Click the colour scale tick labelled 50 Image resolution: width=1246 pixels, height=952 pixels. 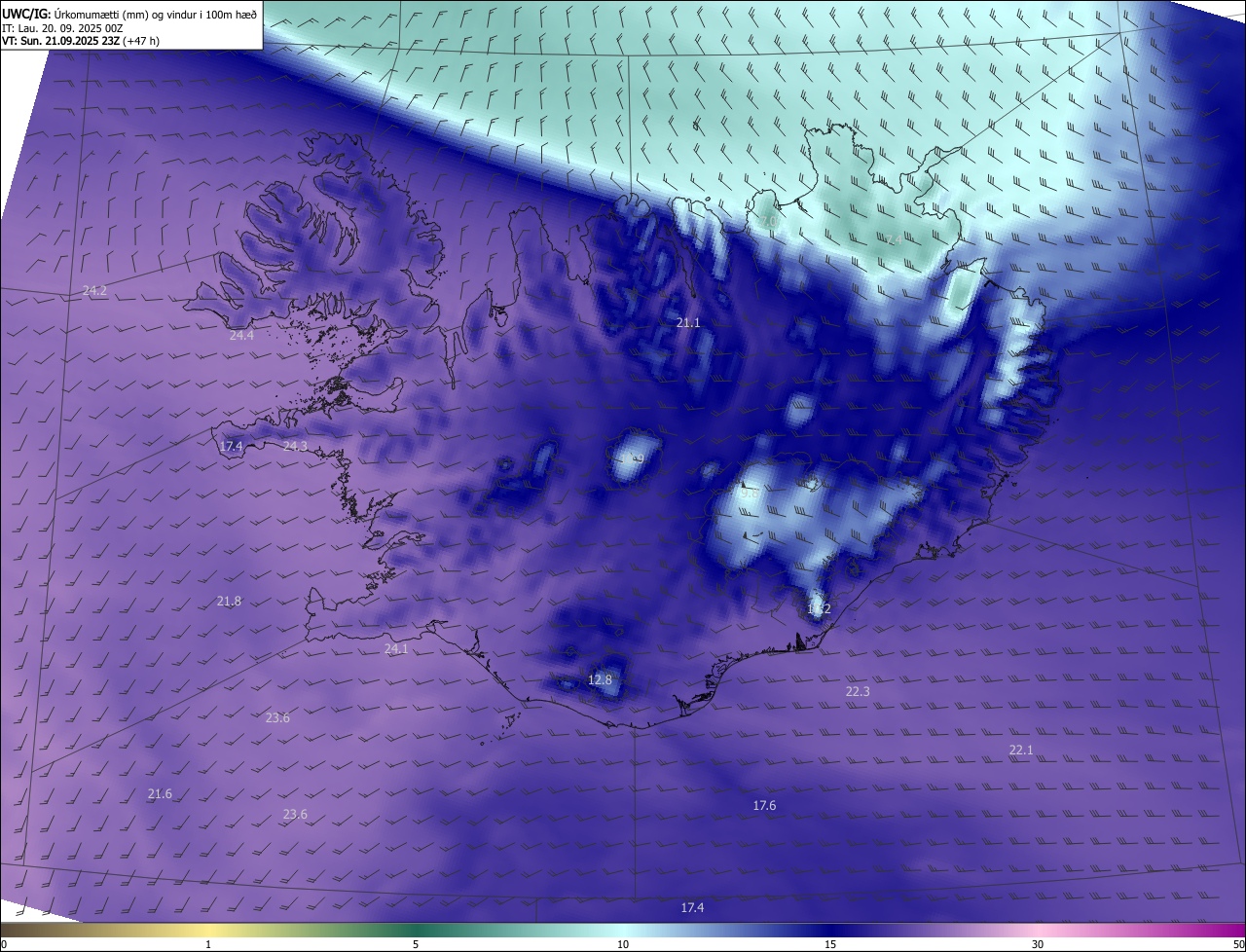(1238, 944)
